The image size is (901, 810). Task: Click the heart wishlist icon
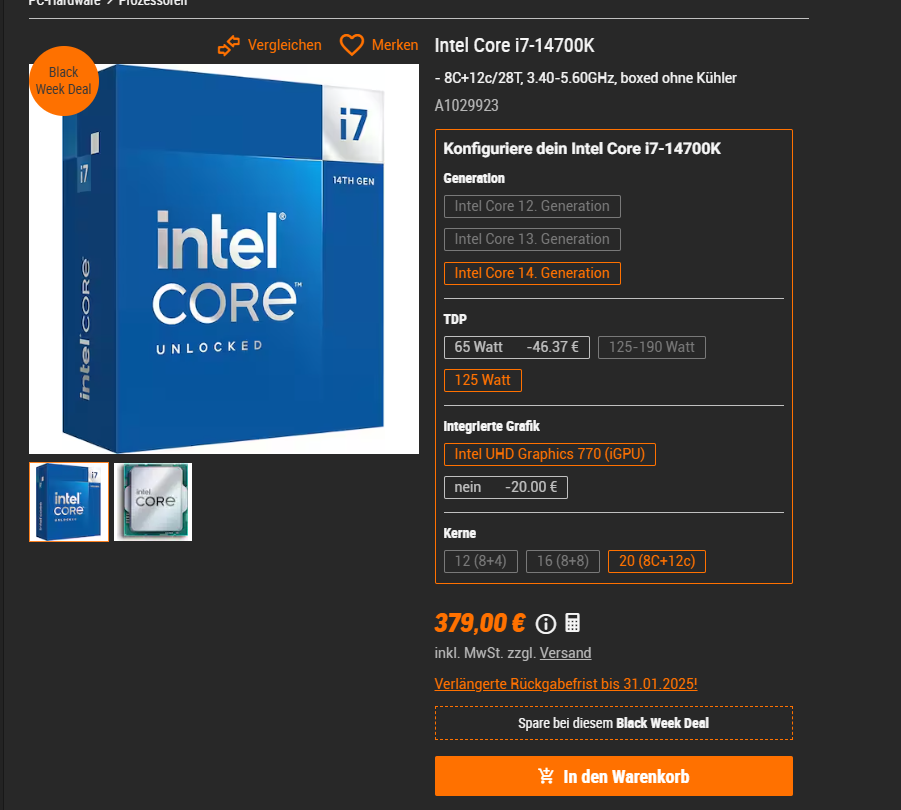pyautogui.click(x=352, y=45)
